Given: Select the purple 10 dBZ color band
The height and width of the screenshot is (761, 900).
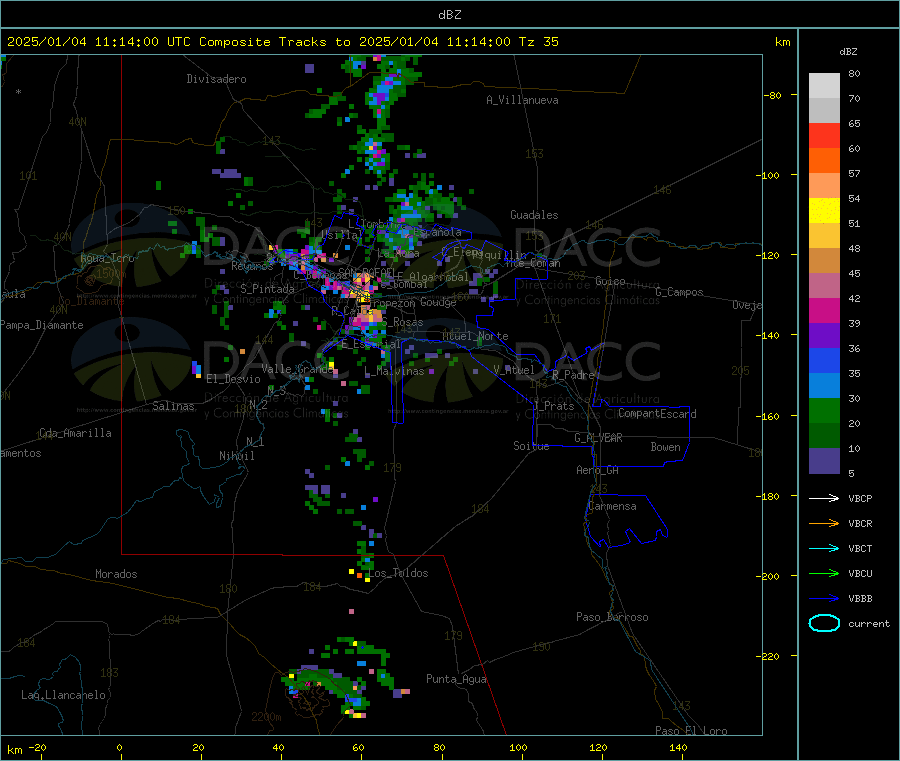Looking at the screenshot, I should [x=824, y=461].
